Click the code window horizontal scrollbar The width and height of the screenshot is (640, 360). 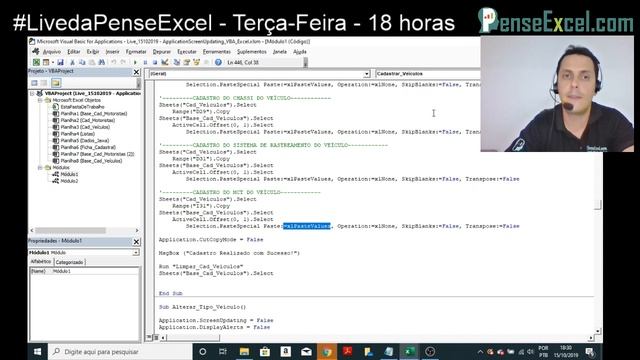pos(377,338)
